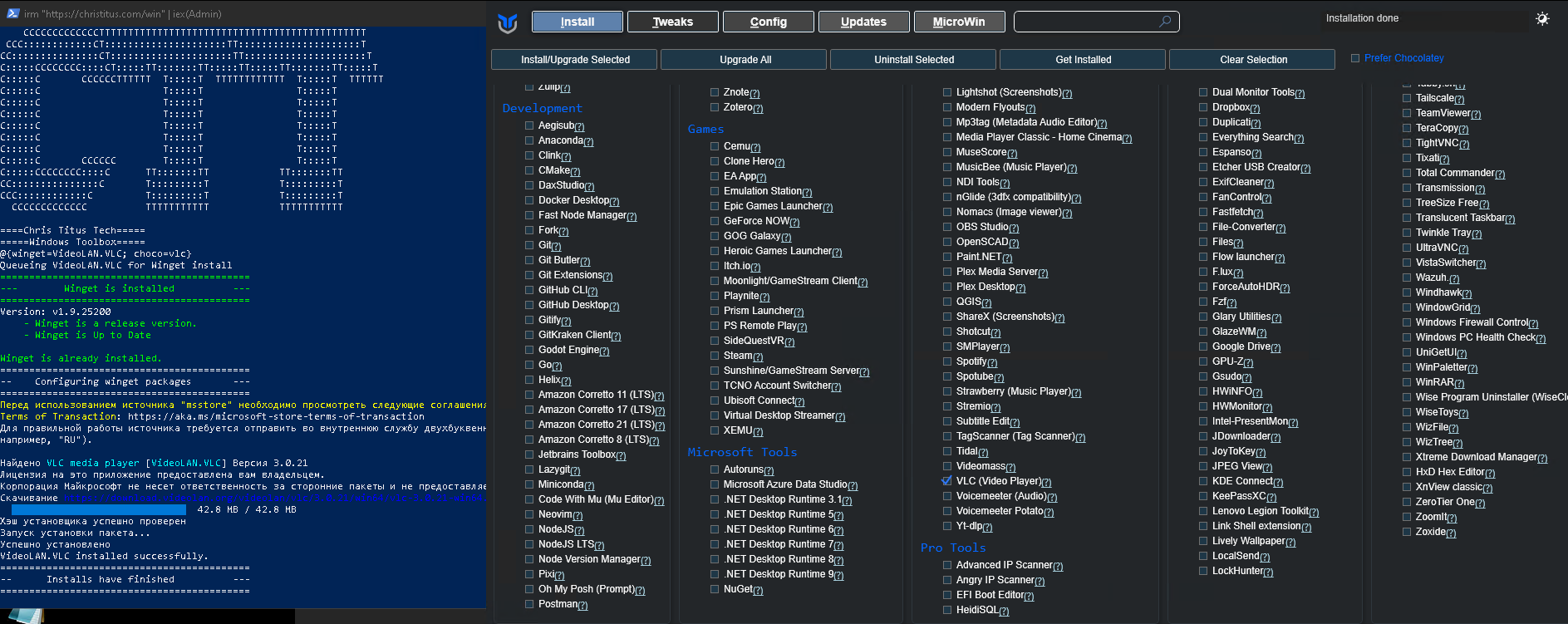1568x624 pixels.
Task: Check the Lively Wallpaper checkbox
Action: [x=1203, y=541]
